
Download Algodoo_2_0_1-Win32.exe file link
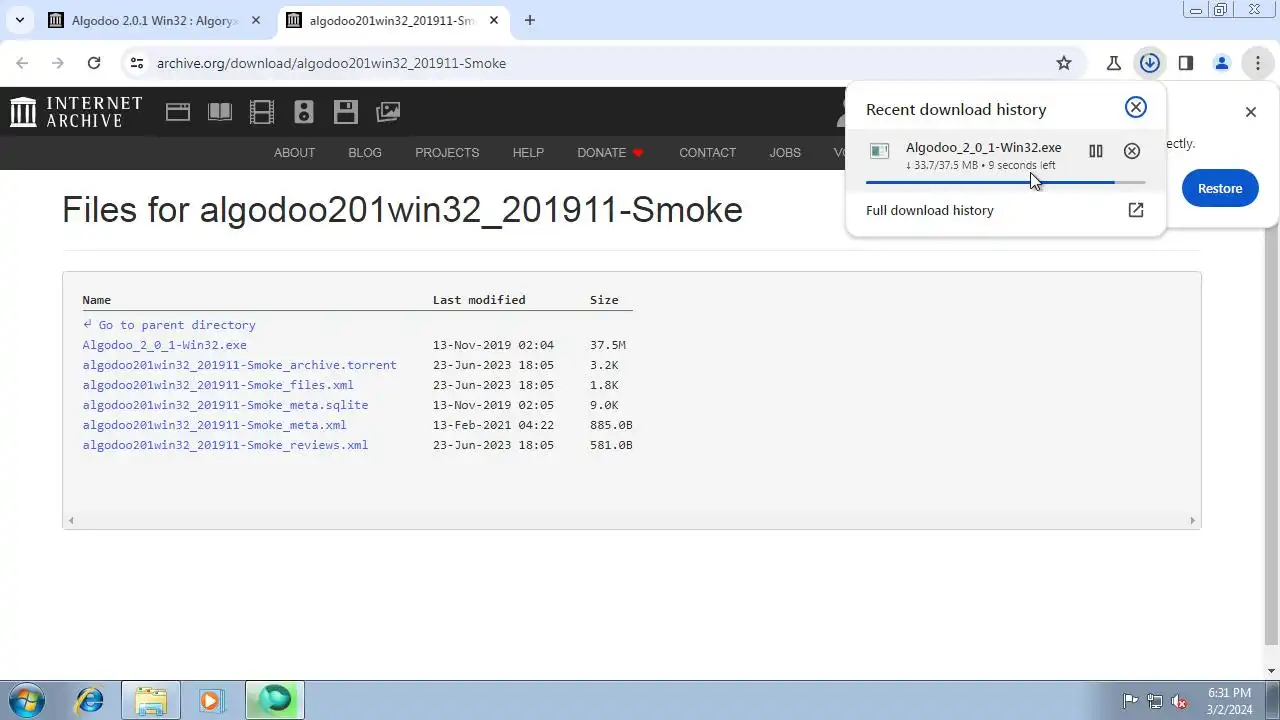(x=164, y=345)
